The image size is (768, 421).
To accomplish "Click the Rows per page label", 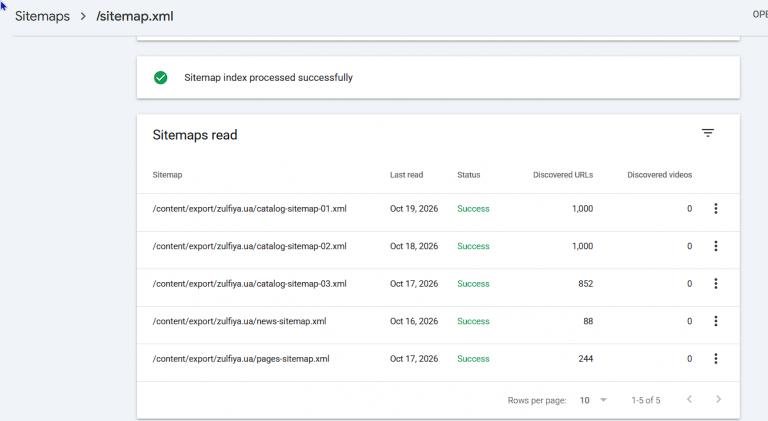I will (537, 400).
